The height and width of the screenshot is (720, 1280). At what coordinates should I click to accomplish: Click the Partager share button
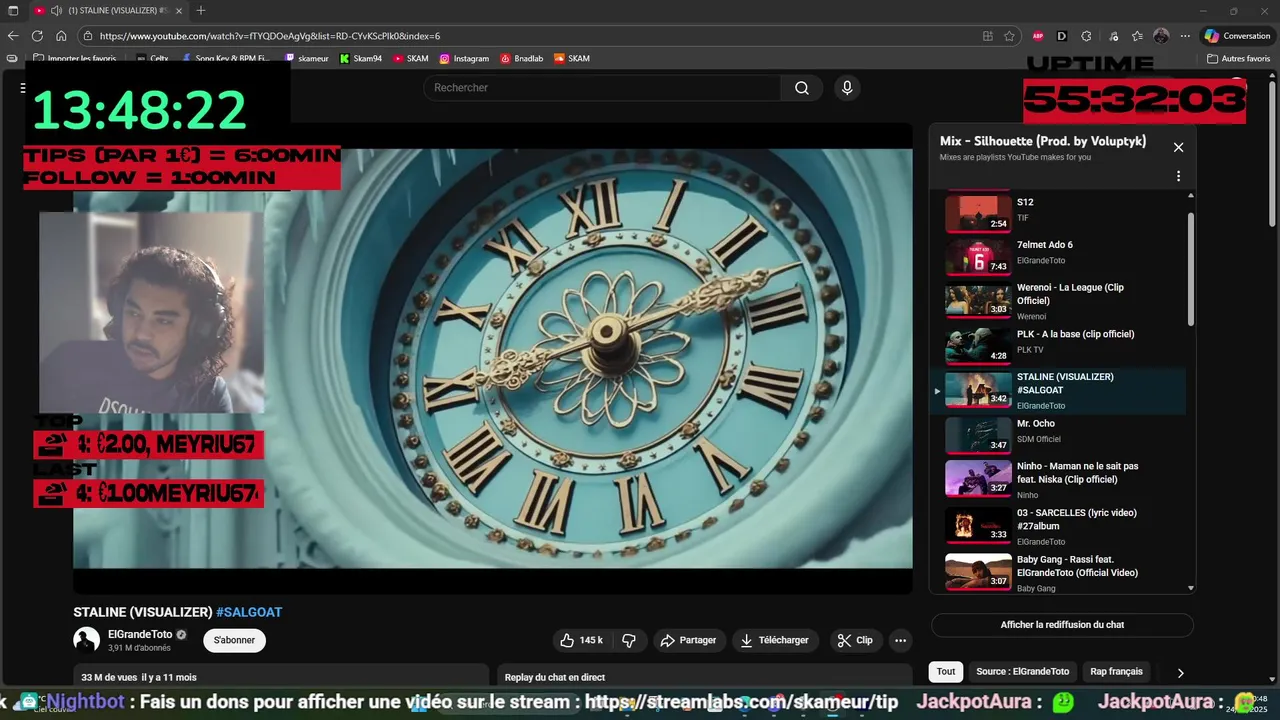[x=689, y=640]
